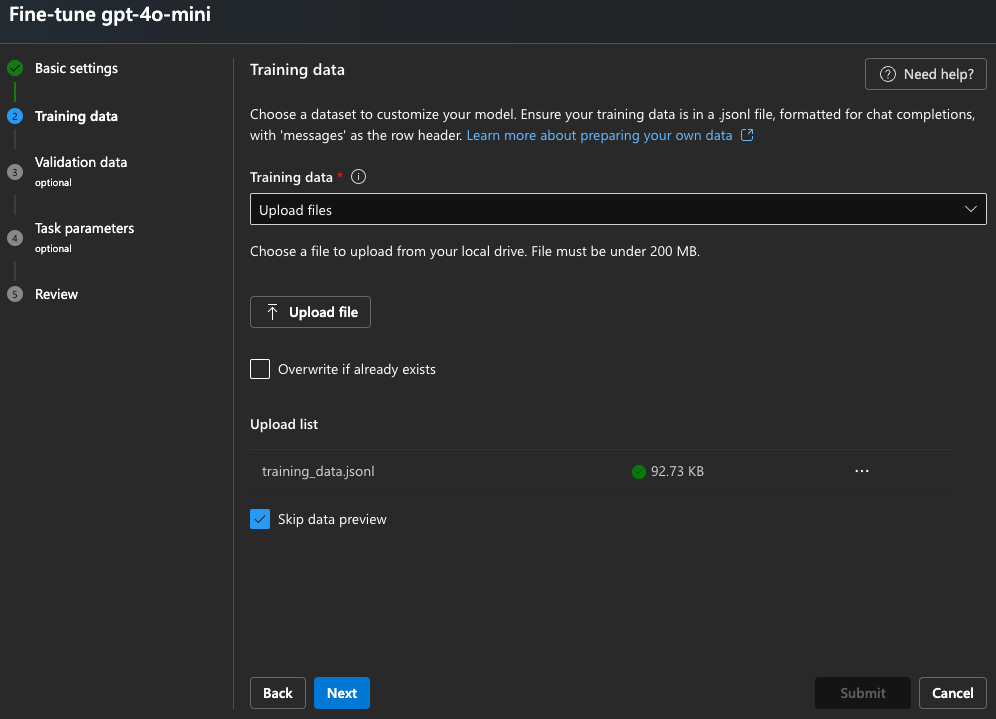
Task: Enable Overwrite if already exists checkbox
Action: (260, 369)
